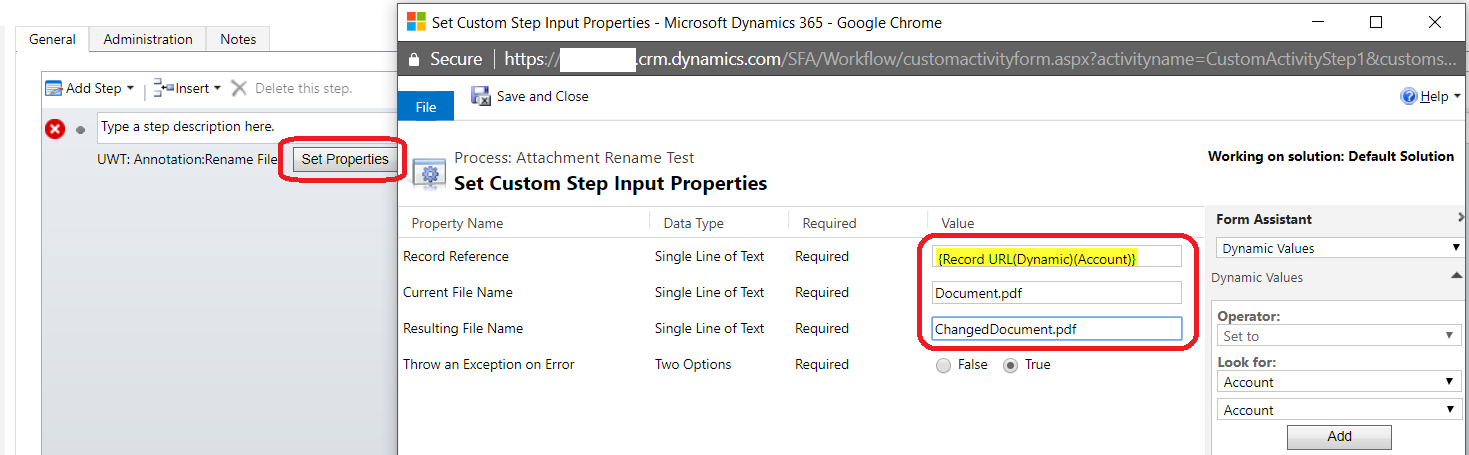The width and height of the screenshot is (1469, 455).
Task: Open the Insert dropdown arrow
Action: pyautogui.click(x=218, y=89)
